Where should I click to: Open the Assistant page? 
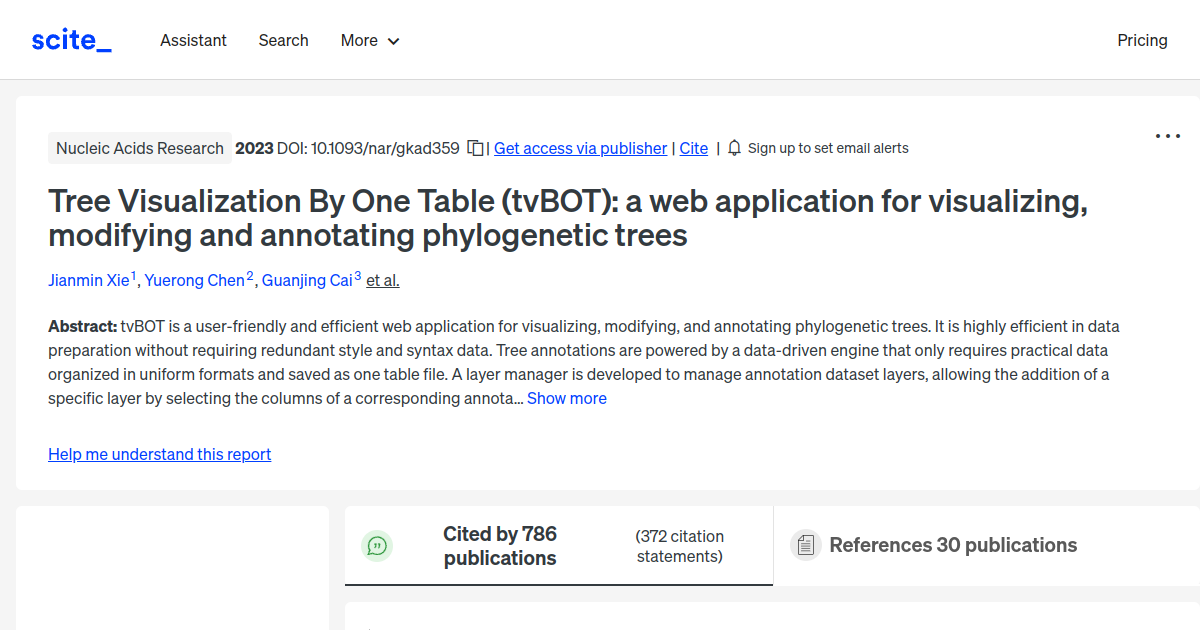(193, 40)
